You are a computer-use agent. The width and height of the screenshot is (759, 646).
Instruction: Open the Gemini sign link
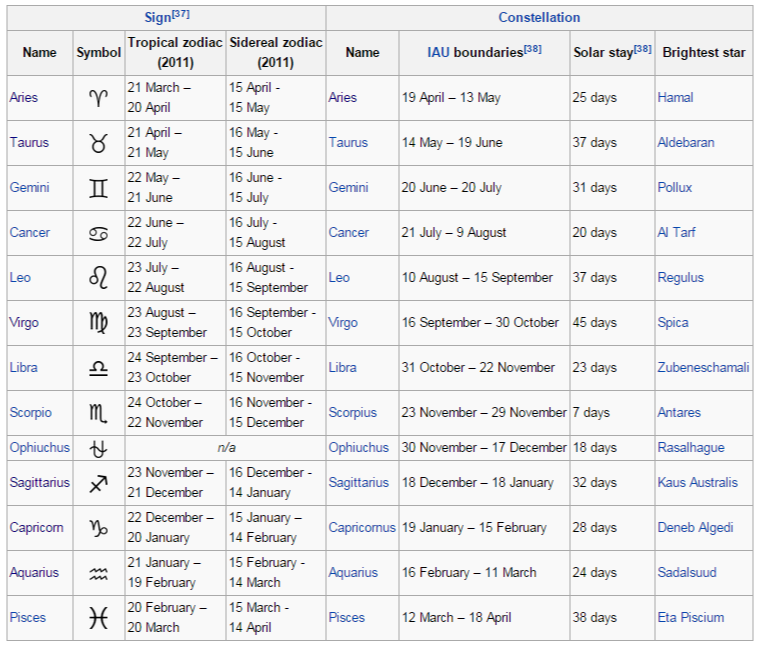[29, 187]
